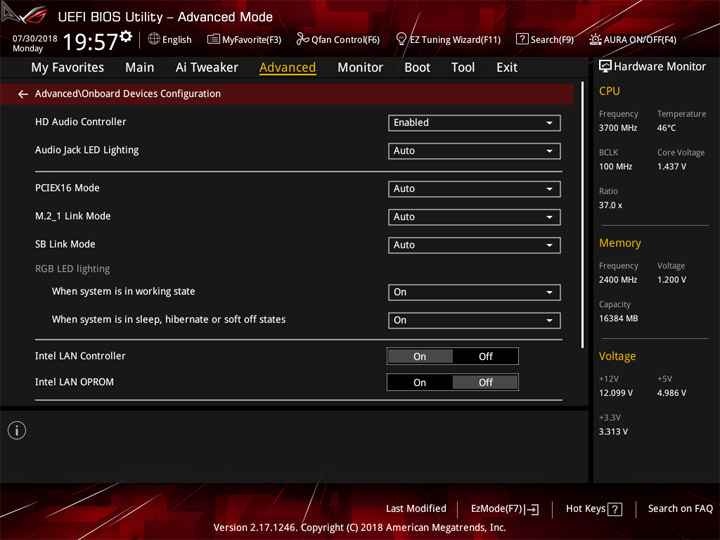Image resolution: width=720 pixels, height=540 pixels.
Task: Open the SB Link Mode dropdown
Action: coord(474,245)
